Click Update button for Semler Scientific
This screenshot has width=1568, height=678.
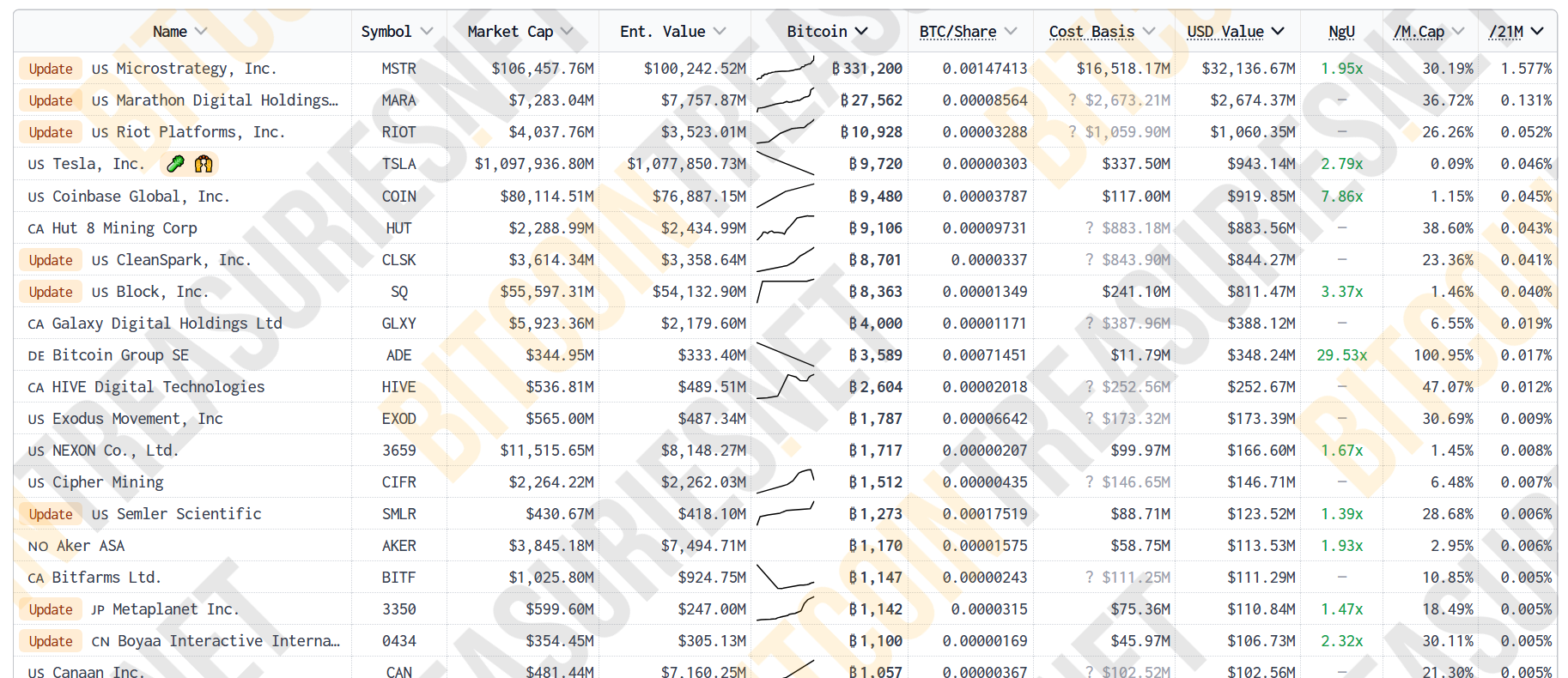pos(51,514)
